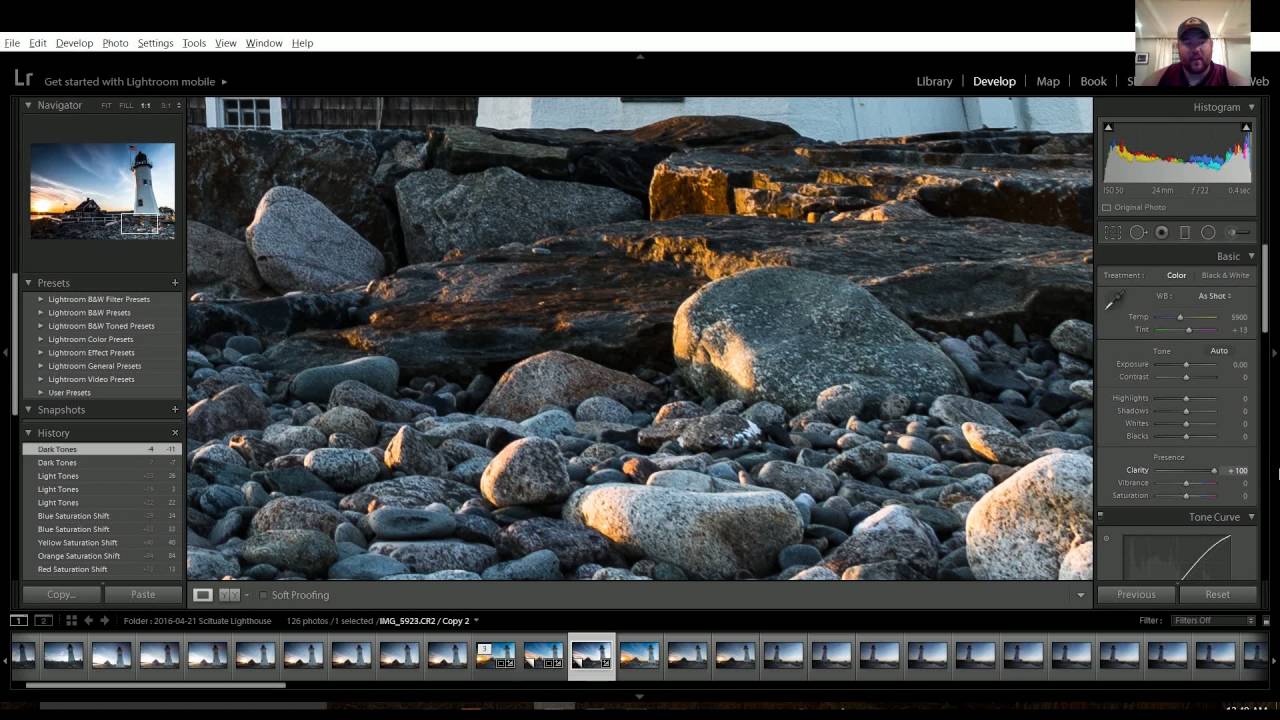Switch to Book module
This screenshot has height=720, width=1280.
1093,81
